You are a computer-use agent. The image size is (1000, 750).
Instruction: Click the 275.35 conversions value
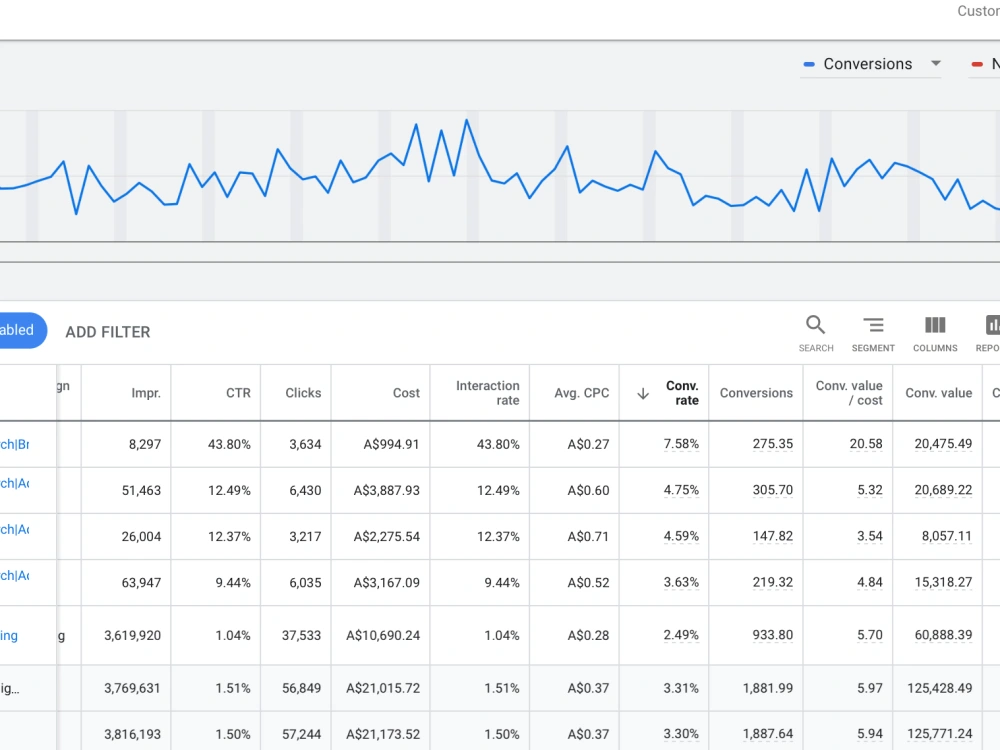coord(772,444)
